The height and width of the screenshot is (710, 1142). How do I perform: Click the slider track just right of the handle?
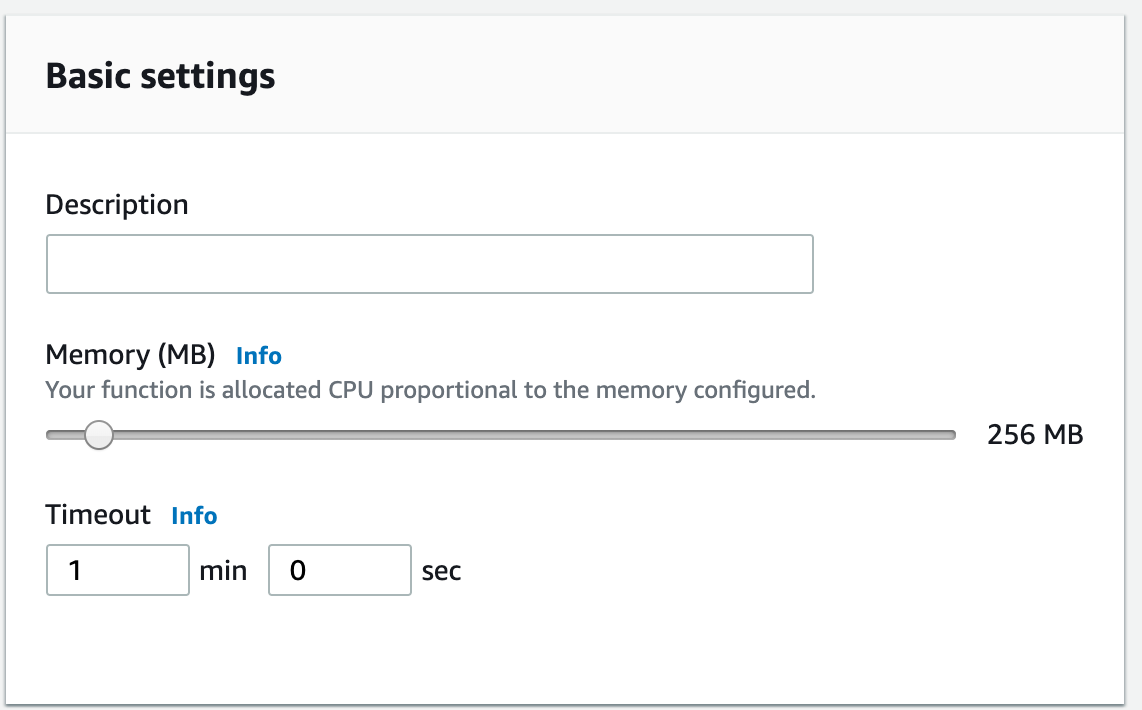coord(140,435)
